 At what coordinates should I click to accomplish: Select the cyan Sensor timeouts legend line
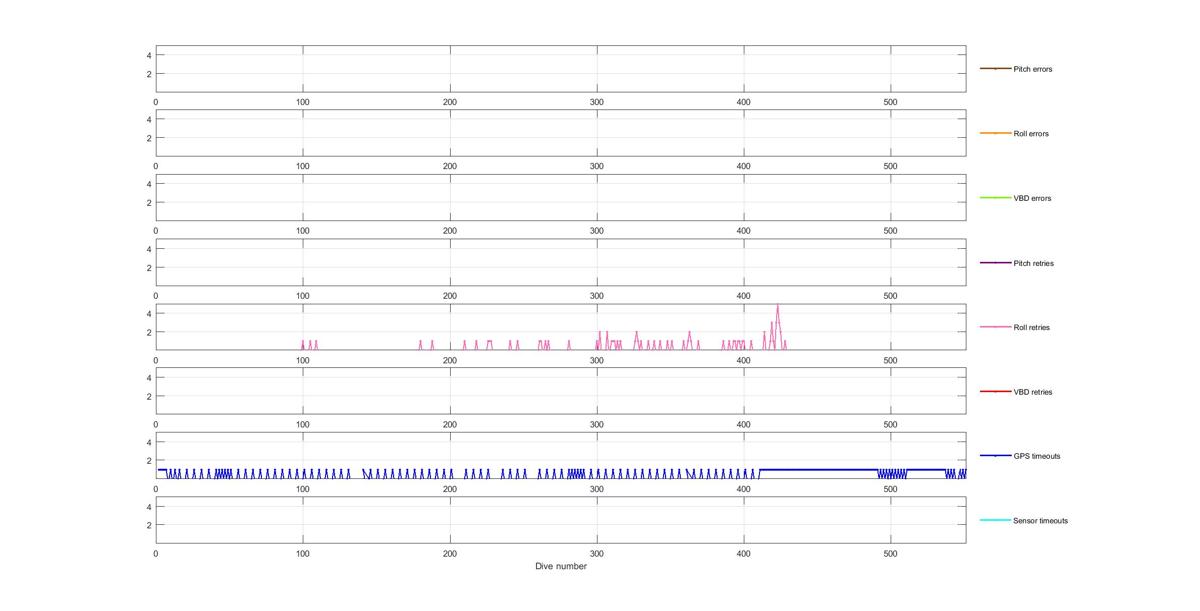point(995,520)
